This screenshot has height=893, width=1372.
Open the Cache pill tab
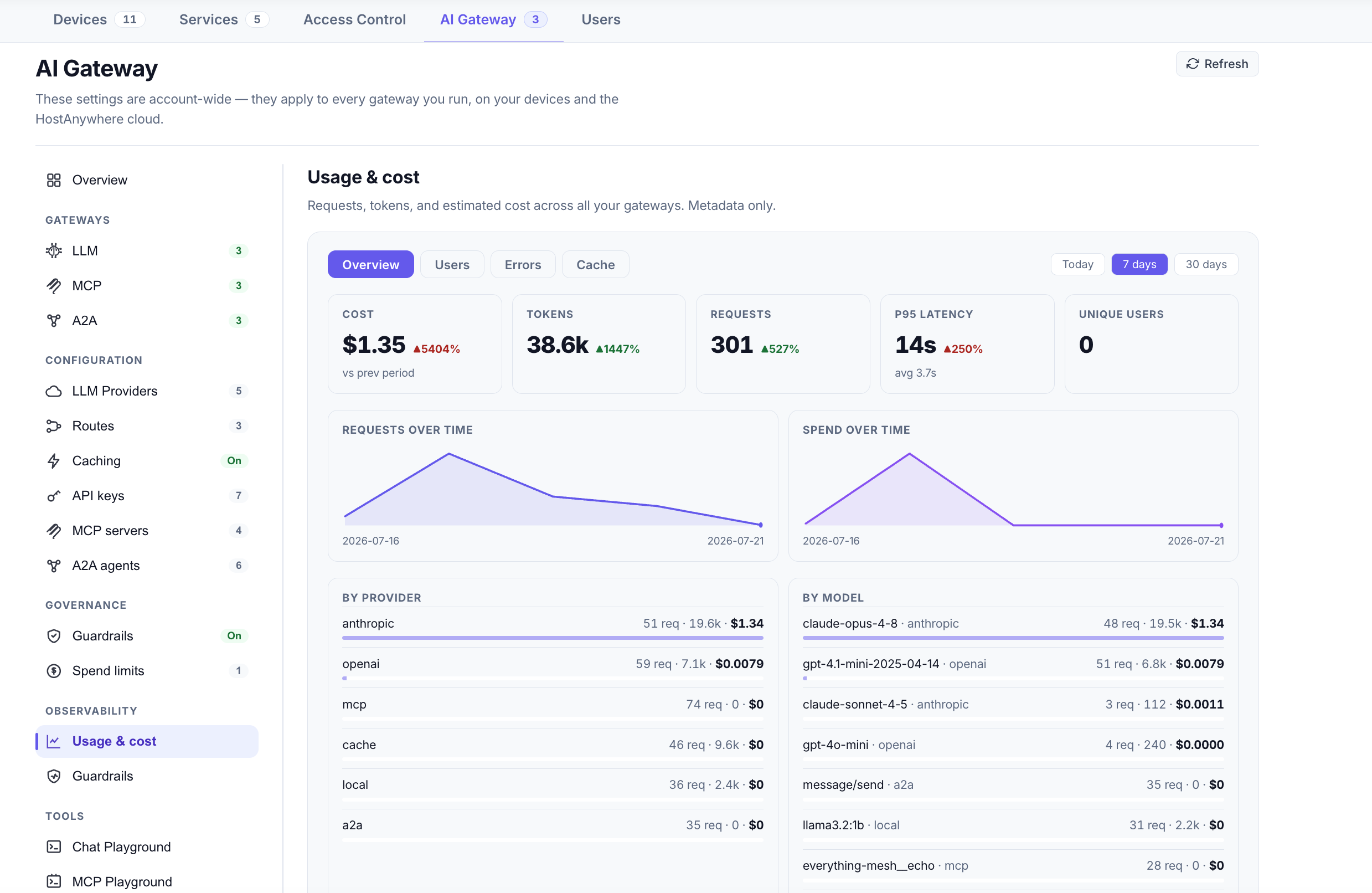[x=596, y=264]
